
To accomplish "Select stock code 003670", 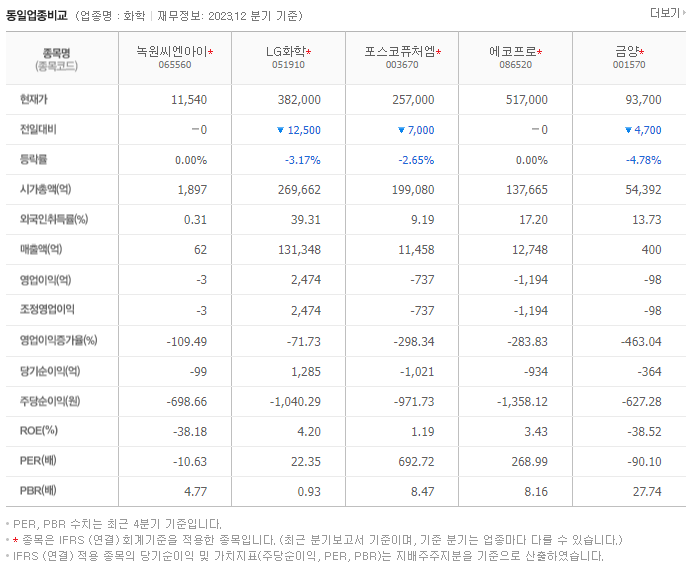I will click(x=402, y=65).
